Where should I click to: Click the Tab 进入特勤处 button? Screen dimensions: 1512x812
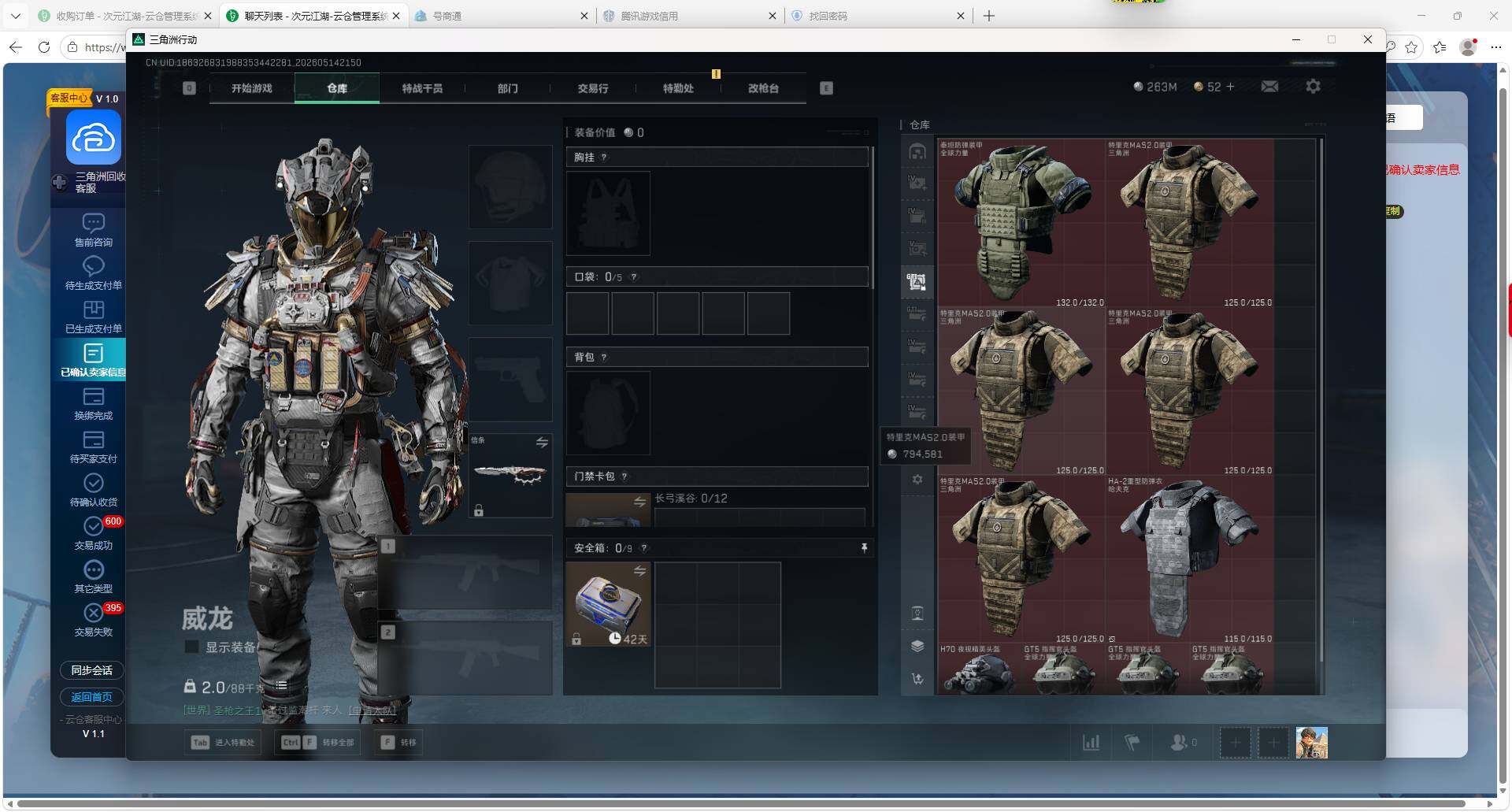pos(224,743)
